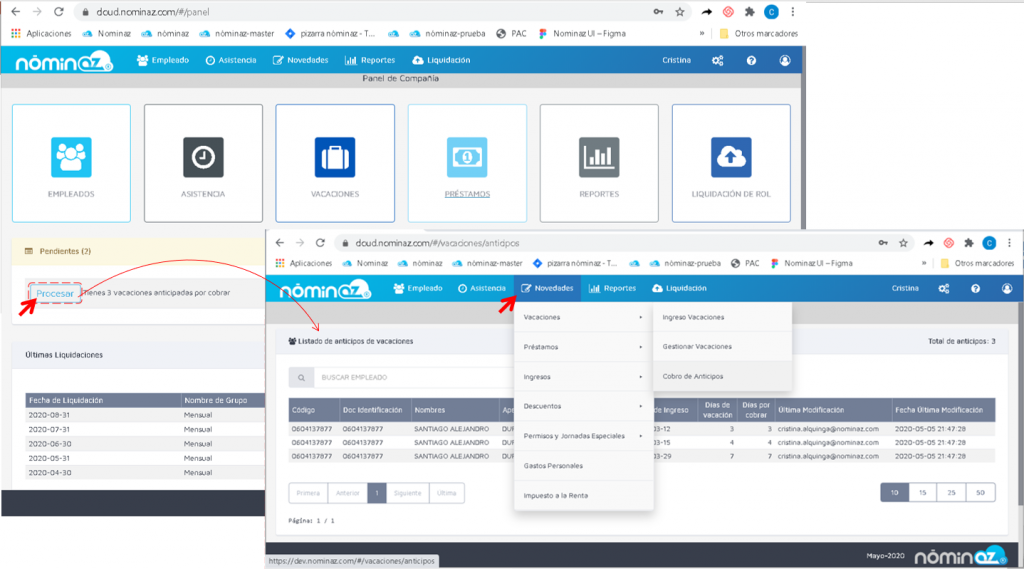Screen dimensions: 1024x569
Task: Go to Siguiente page button
Action: pyautogui.click(x=408, y=493)
